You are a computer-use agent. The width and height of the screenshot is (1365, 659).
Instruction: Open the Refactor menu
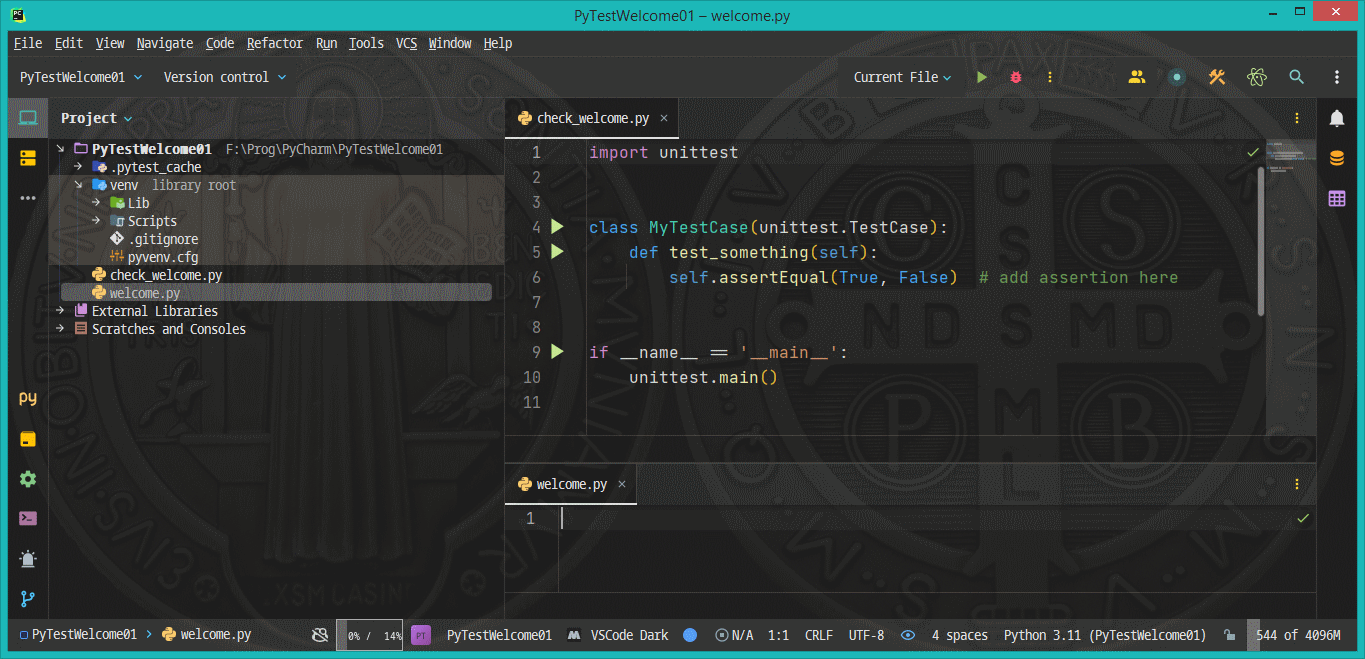[x=275, y=43]
